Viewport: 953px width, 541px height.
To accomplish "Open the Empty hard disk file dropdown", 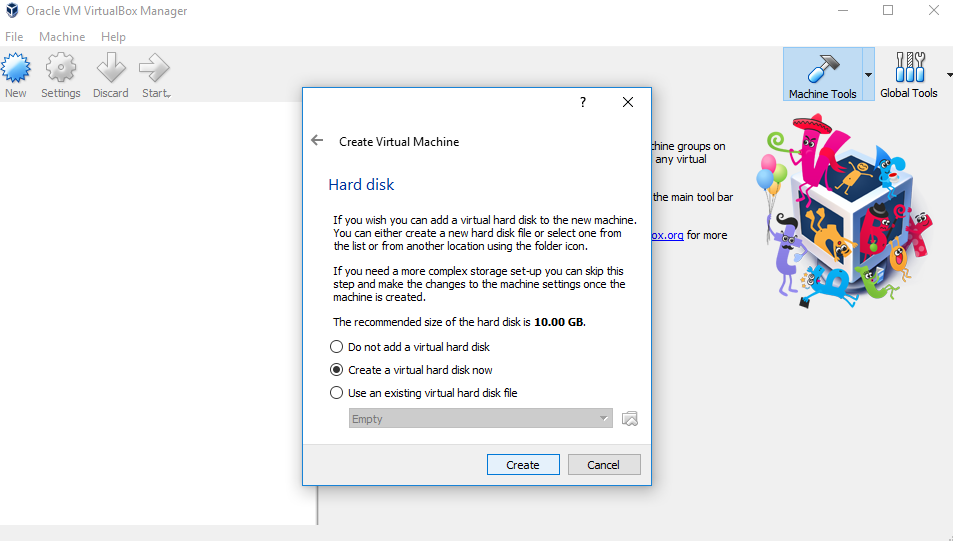I will point(480,418).
